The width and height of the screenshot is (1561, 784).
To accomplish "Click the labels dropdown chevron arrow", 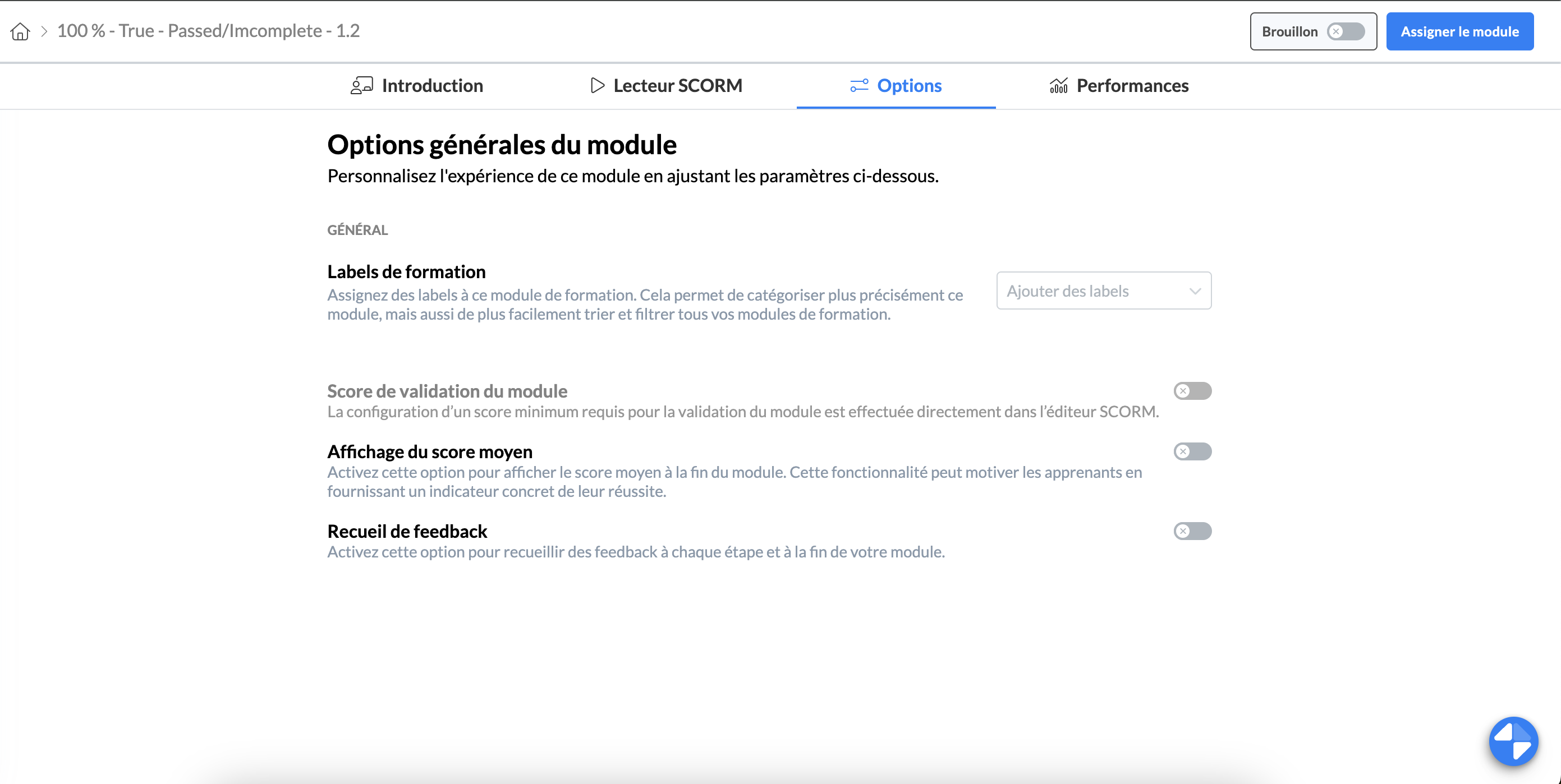I will pyautogui.click(x=1195, y=291).
